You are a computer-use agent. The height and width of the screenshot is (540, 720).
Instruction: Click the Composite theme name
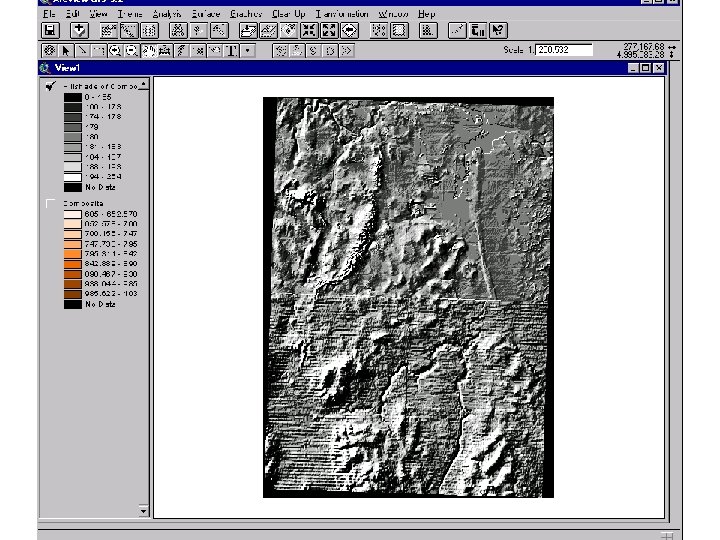[83, 203]
